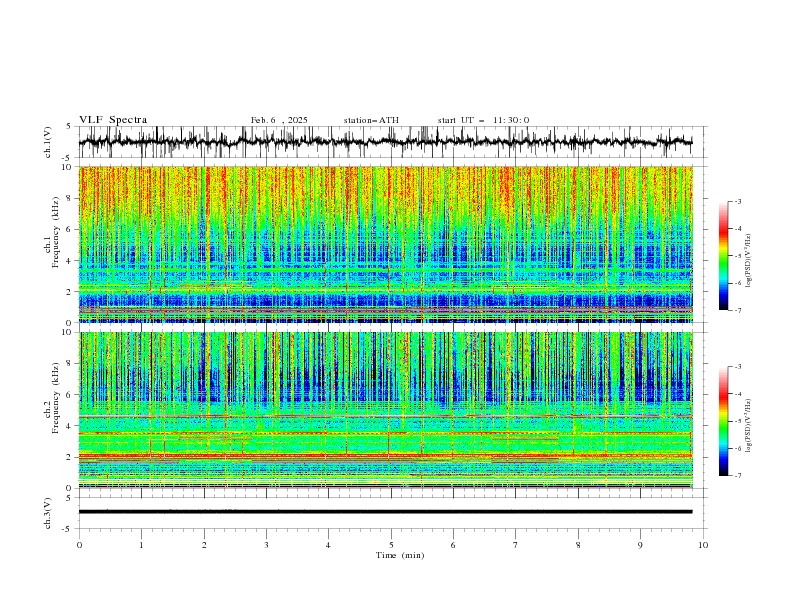Click the ch.1 PSD color scale bar
This screenshot has height=612, width=792.
pos(723,256)
